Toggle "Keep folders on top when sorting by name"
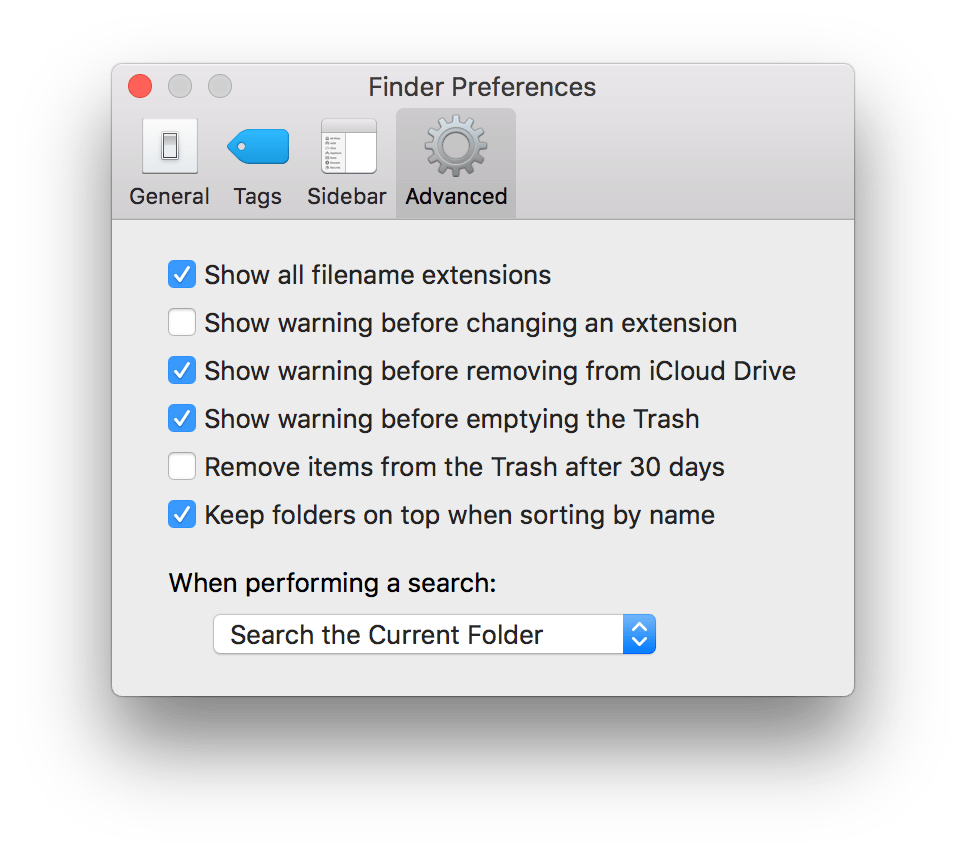Screen dimensions: 966x856 coord(181,514)
